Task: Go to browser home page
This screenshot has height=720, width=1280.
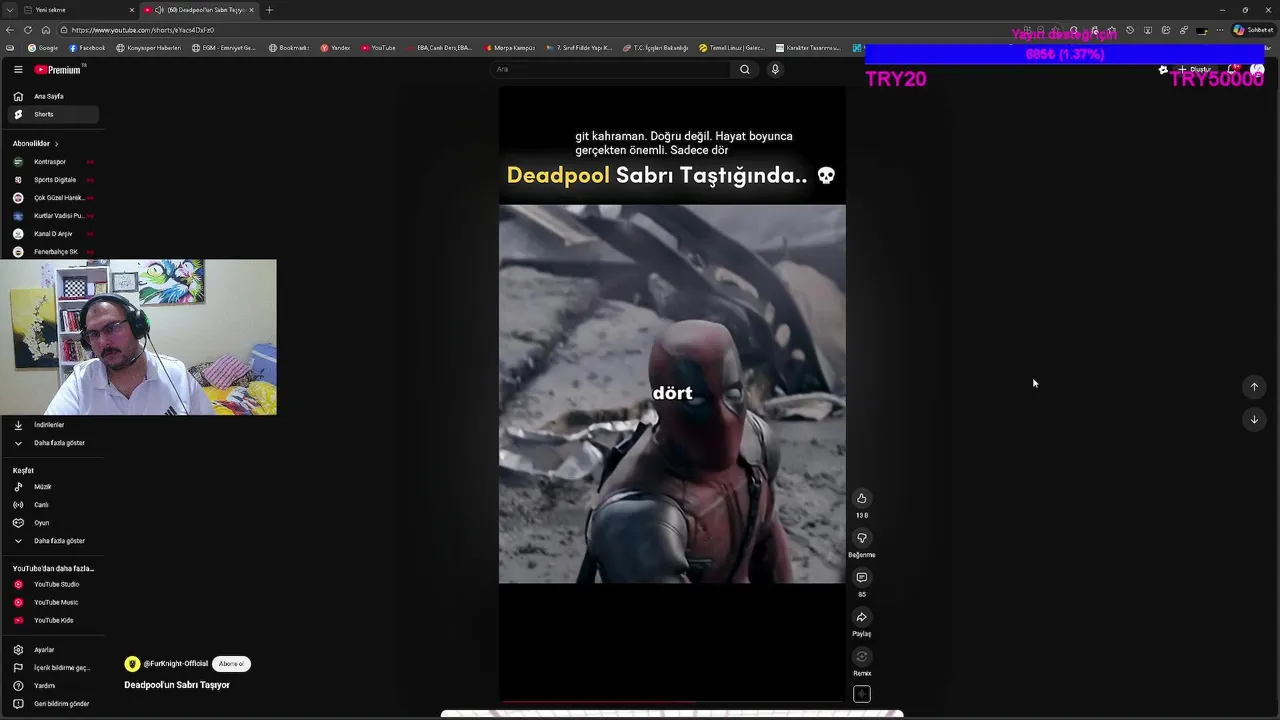Action: pyautogui.click(x=45, y=30)
